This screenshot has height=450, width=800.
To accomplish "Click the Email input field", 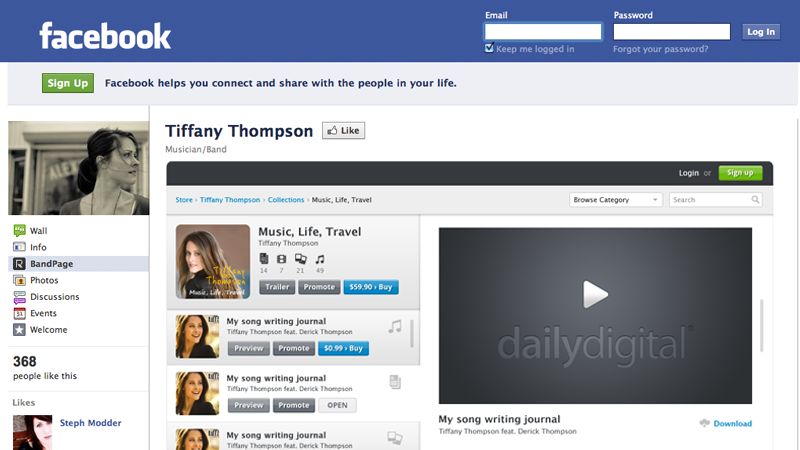I will [543, 32].
